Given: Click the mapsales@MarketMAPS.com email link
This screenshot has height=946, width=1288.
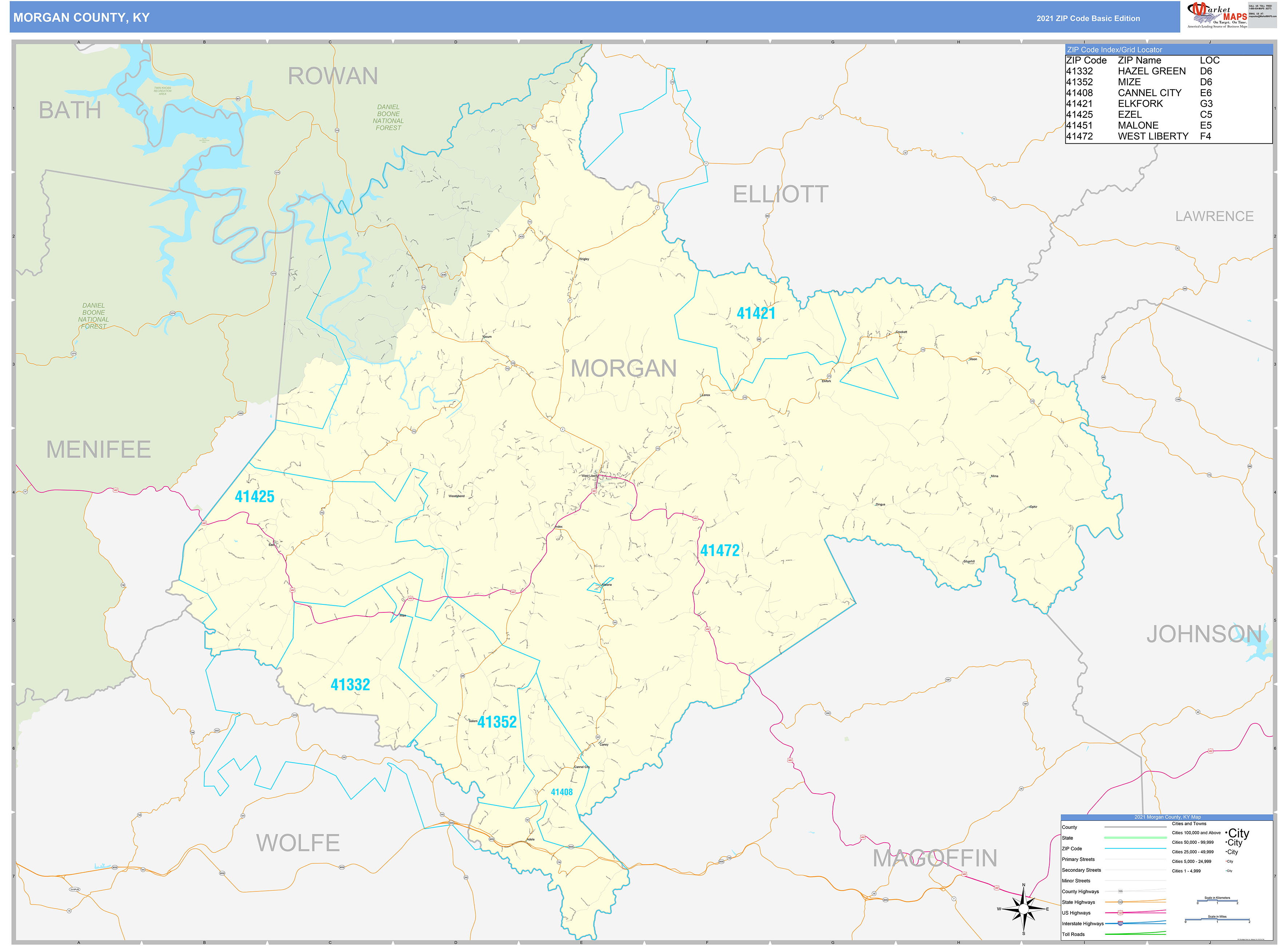Looking at the screenshot, I should click(1263, 16).
